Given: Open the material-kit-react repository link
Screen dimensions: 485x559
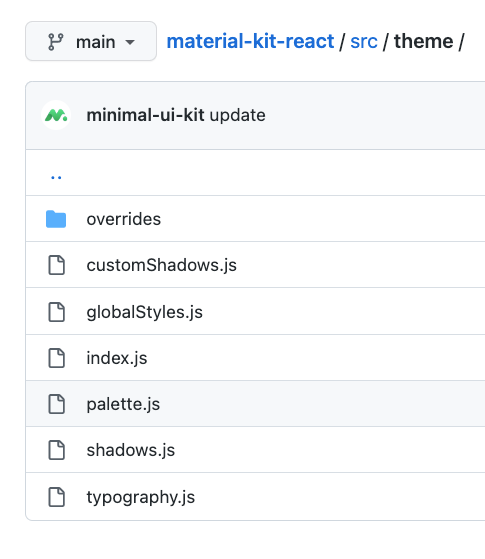Looking at the screenshot, I should click(250, 41).
